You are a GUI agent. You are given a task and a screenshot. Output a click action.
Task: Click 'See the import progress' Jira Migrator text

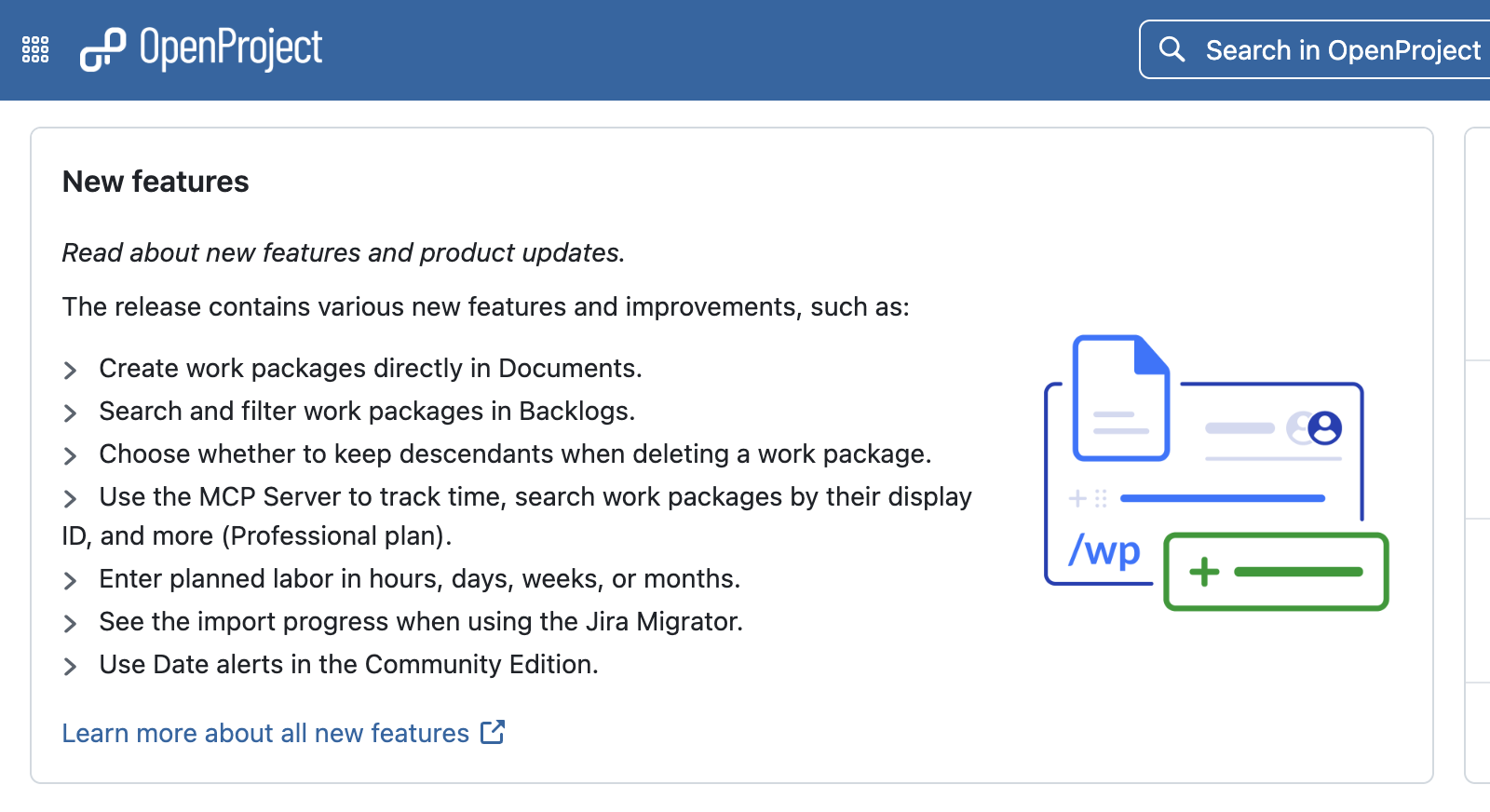(421, 621)
